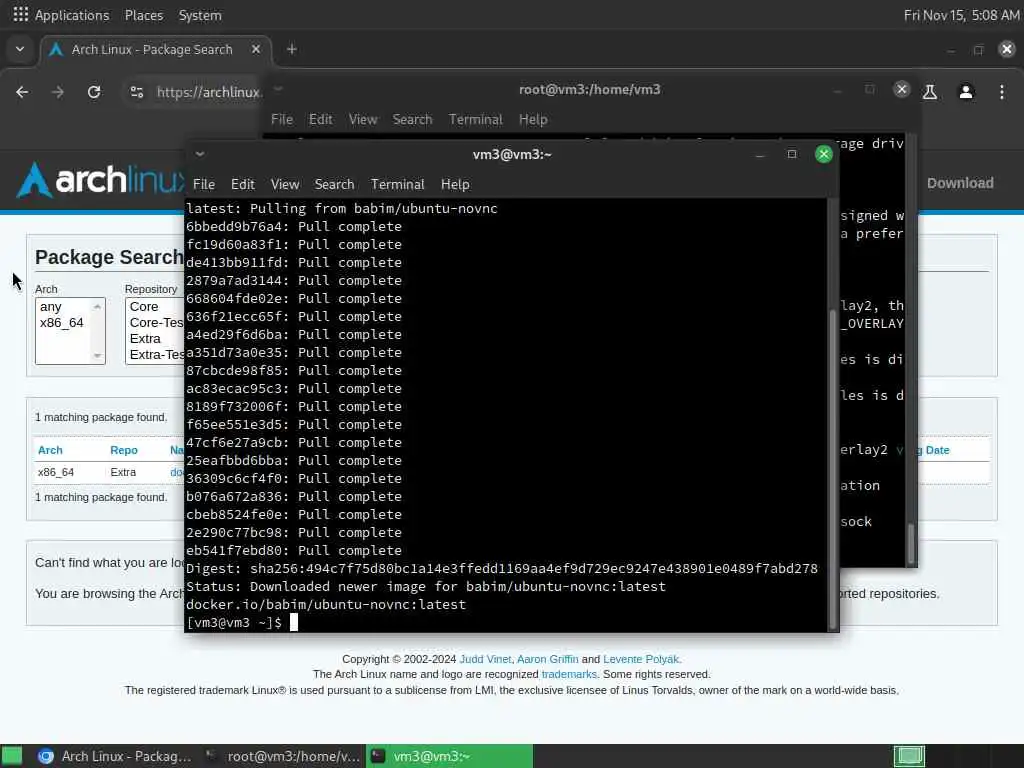Reload the Arch Linux page
This screenshot has width=1024, height=768.
pyautogui.click(x=94, y=92)
